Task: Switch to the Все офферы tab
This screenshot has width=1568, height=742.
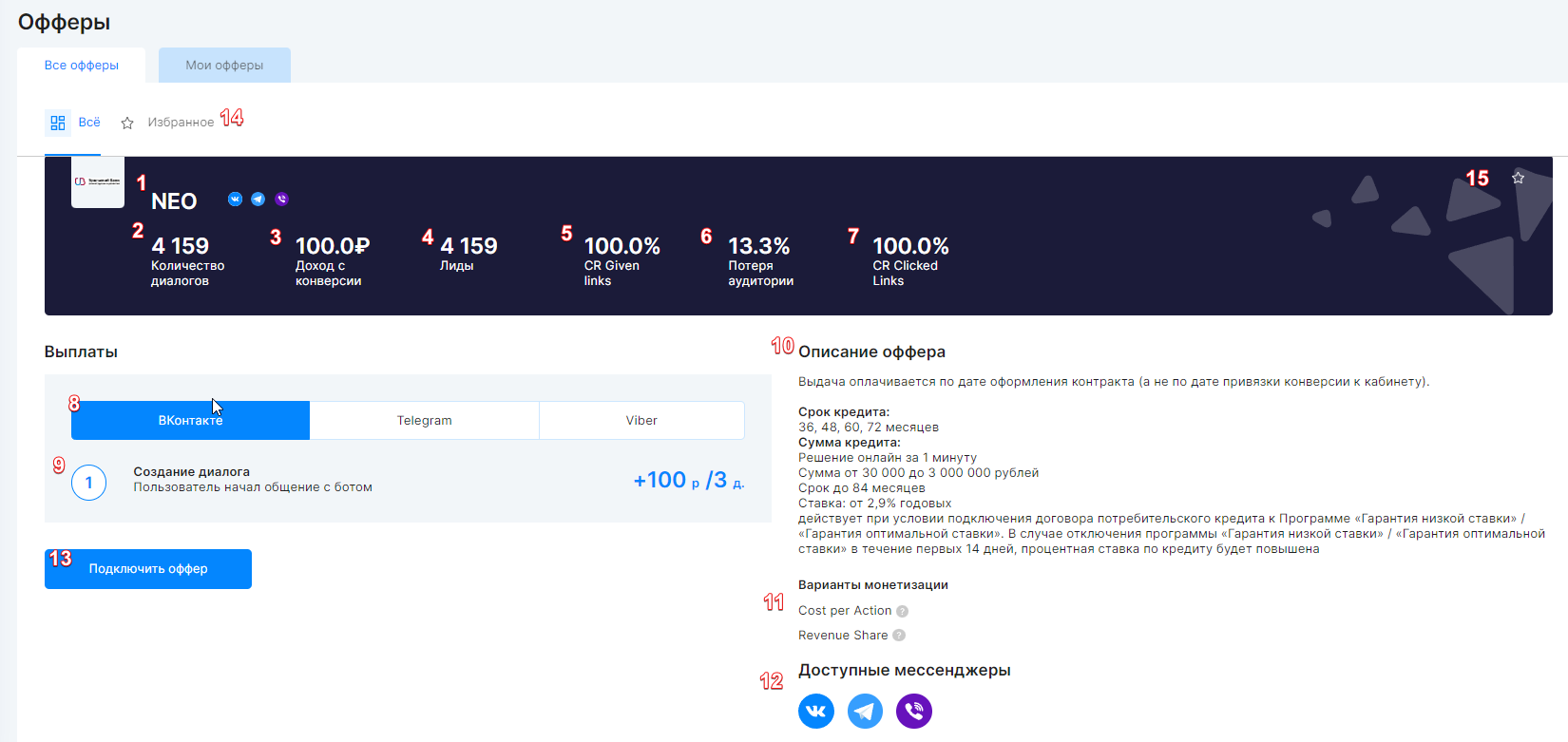Action: pyautogui.click(x=82, y=66)
